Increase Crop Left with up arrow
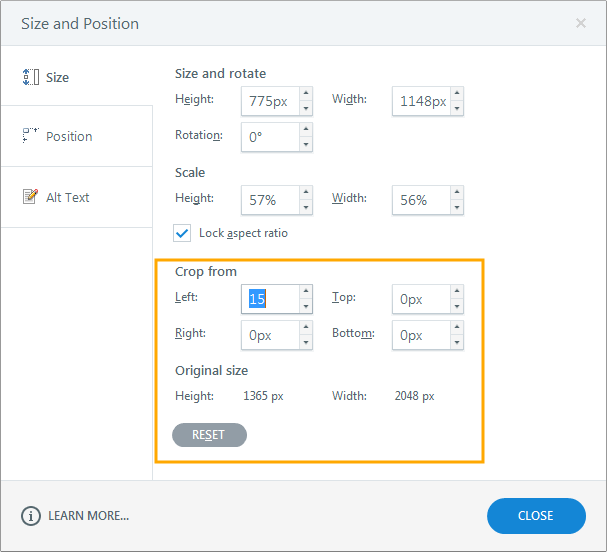 coord(306,291)
